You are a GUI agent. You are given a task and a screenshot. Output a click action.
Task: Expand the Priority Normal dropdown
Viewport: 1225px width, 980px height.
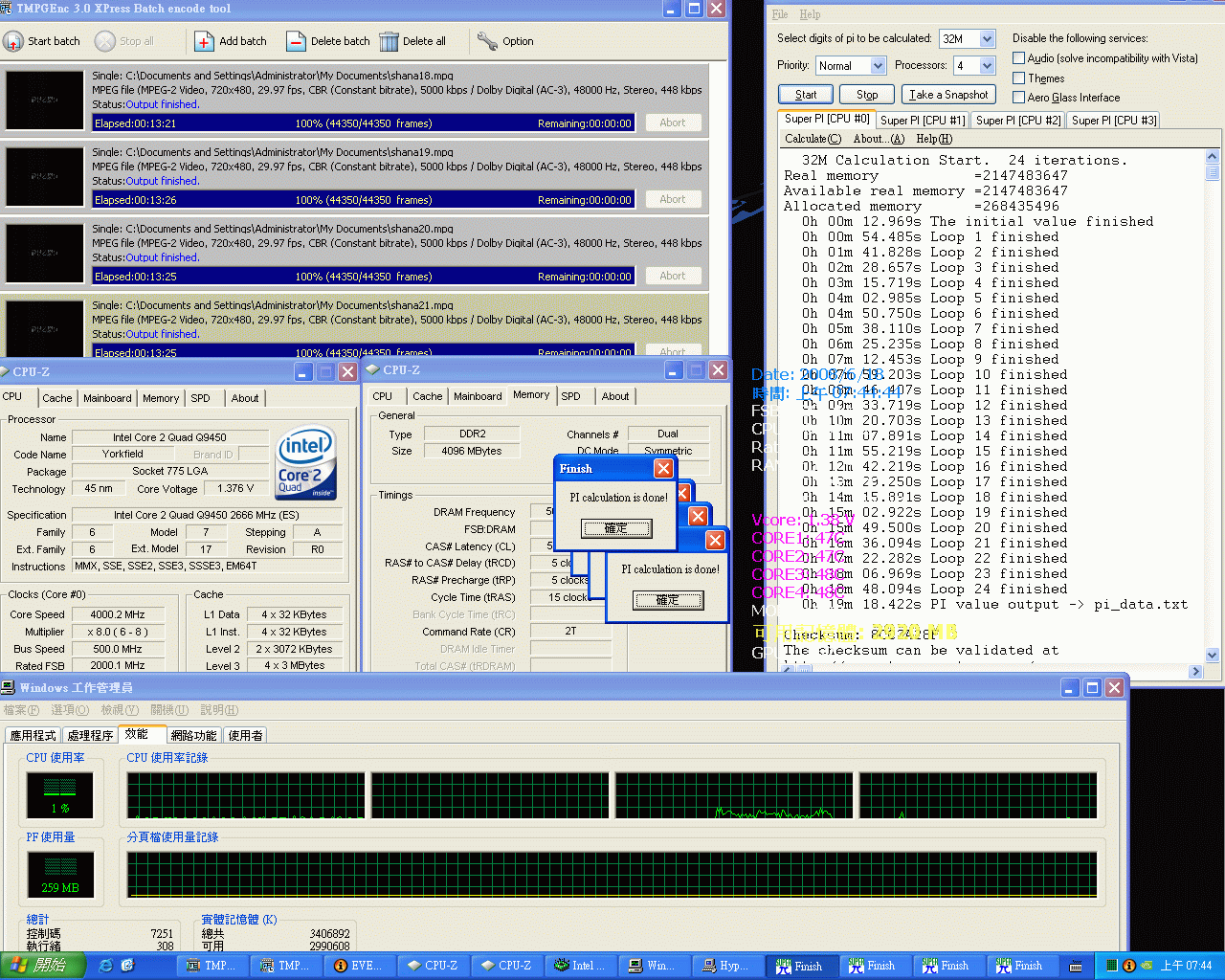(878, 66)
